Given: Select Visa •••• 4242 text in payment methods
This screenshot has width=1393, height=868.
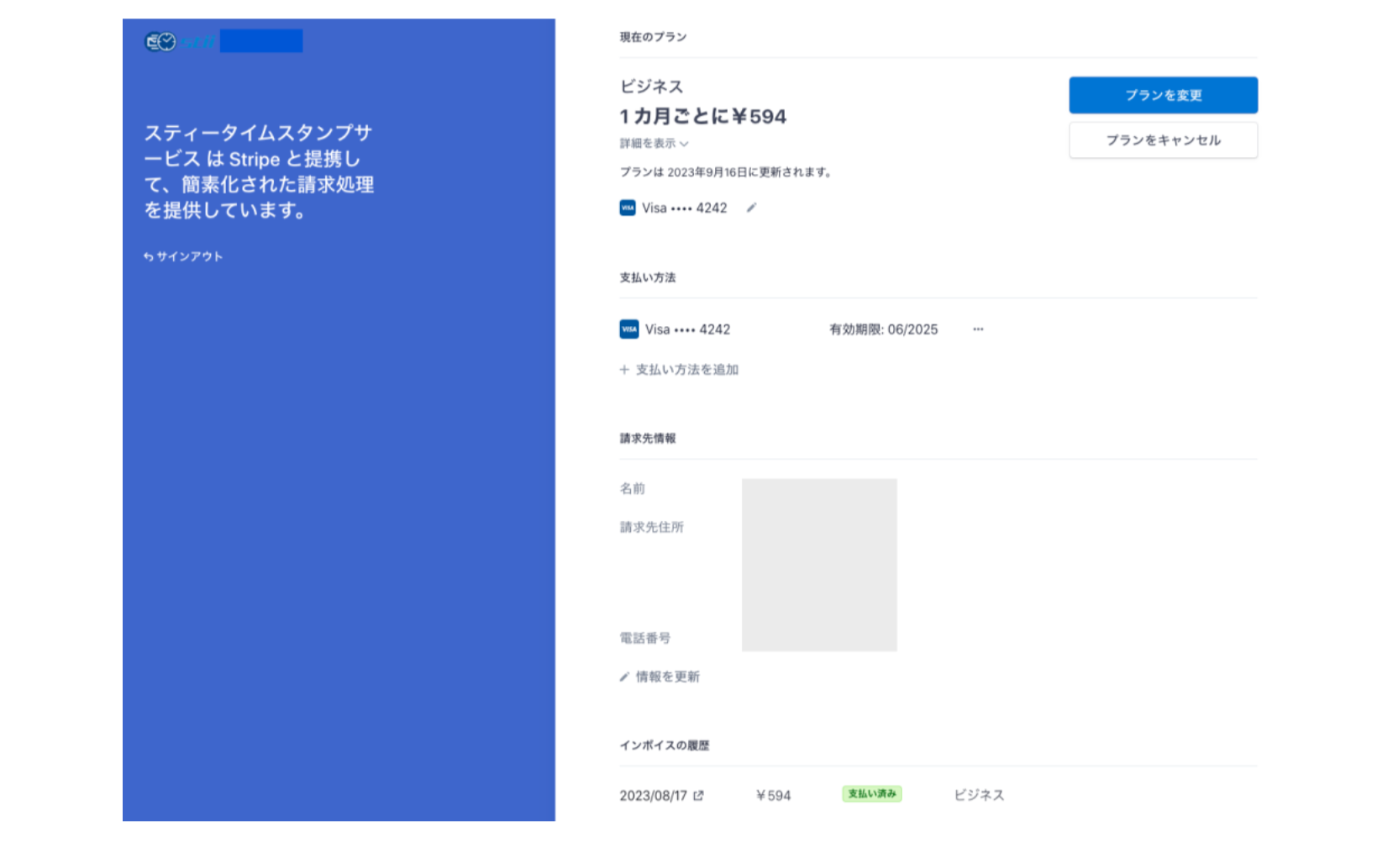Looking at the screenshot, I should point(687,329).
